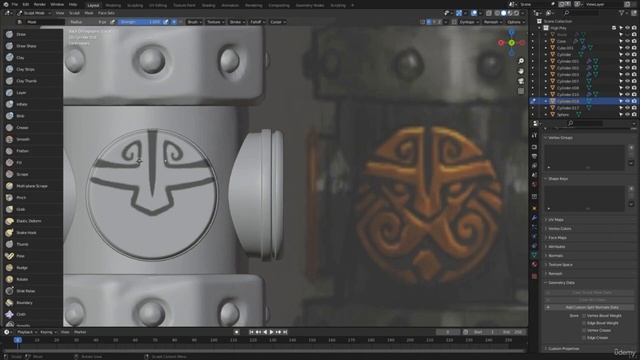Switch to the UV Editing workspace tab
This screenshot has height=360, width=640.
coord(158,5)
